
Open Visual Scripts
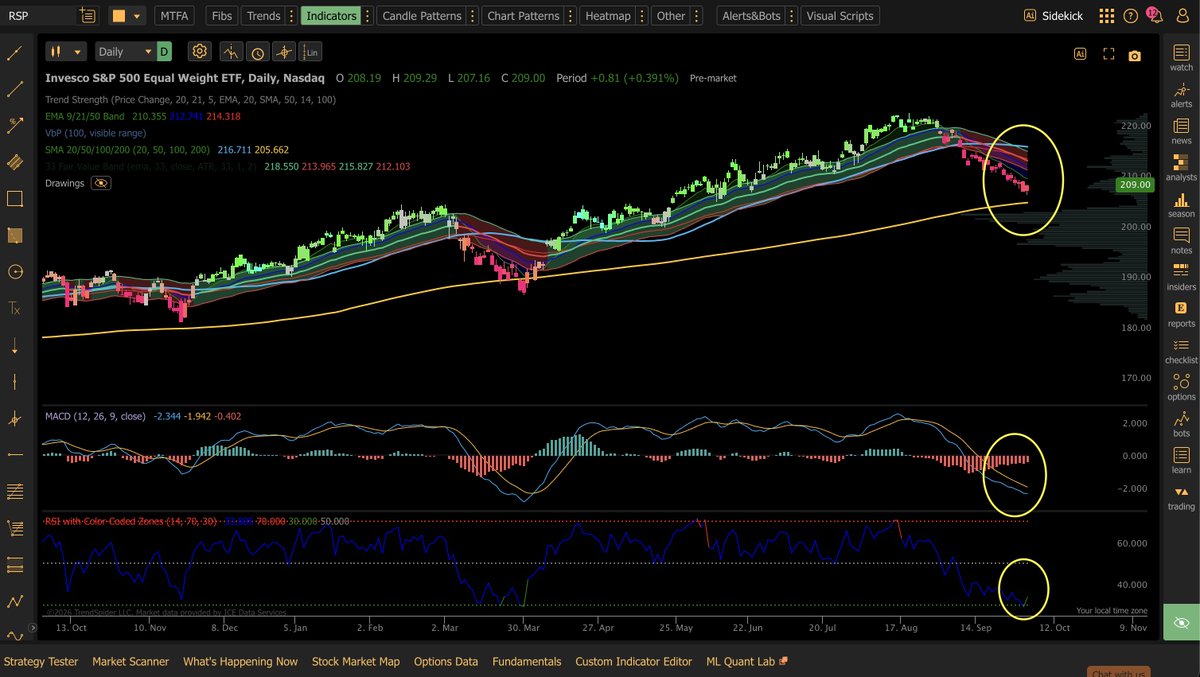pyautogui.click(x=840, y=16)
